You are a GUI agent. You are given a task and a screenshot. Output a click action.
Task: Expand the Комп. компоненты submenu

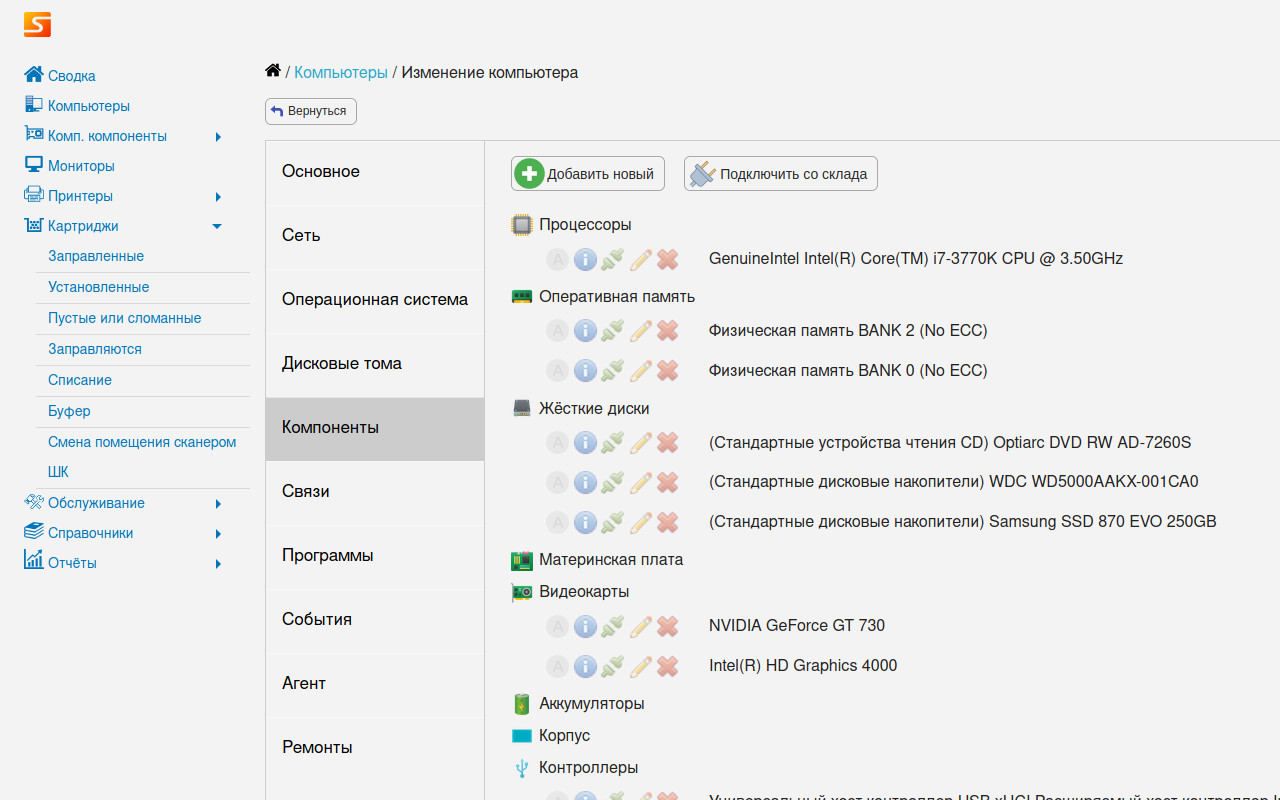click(218, 136)
